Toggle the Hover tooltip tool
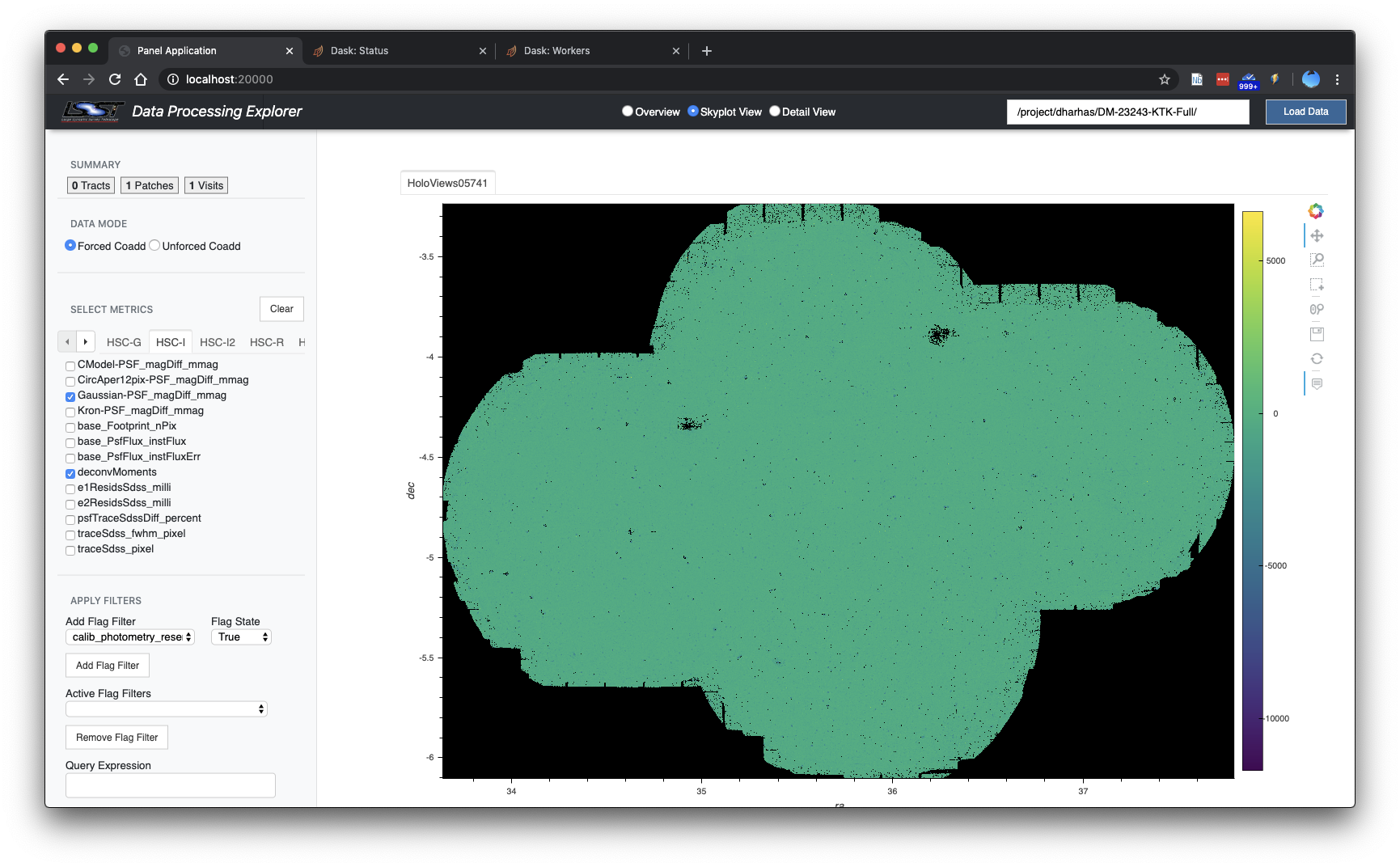The image size is (1400, 867). (x=1318, y=383)
